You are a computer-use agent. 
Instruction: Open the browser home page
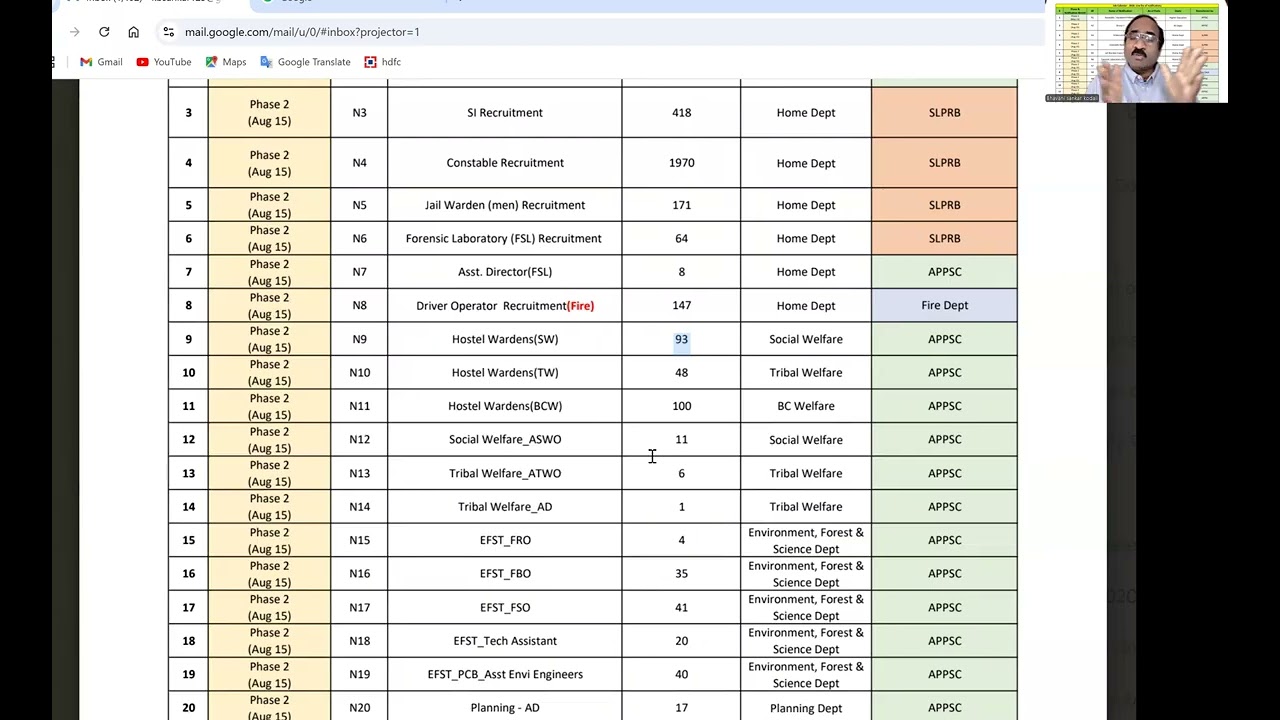pos(133,32)
